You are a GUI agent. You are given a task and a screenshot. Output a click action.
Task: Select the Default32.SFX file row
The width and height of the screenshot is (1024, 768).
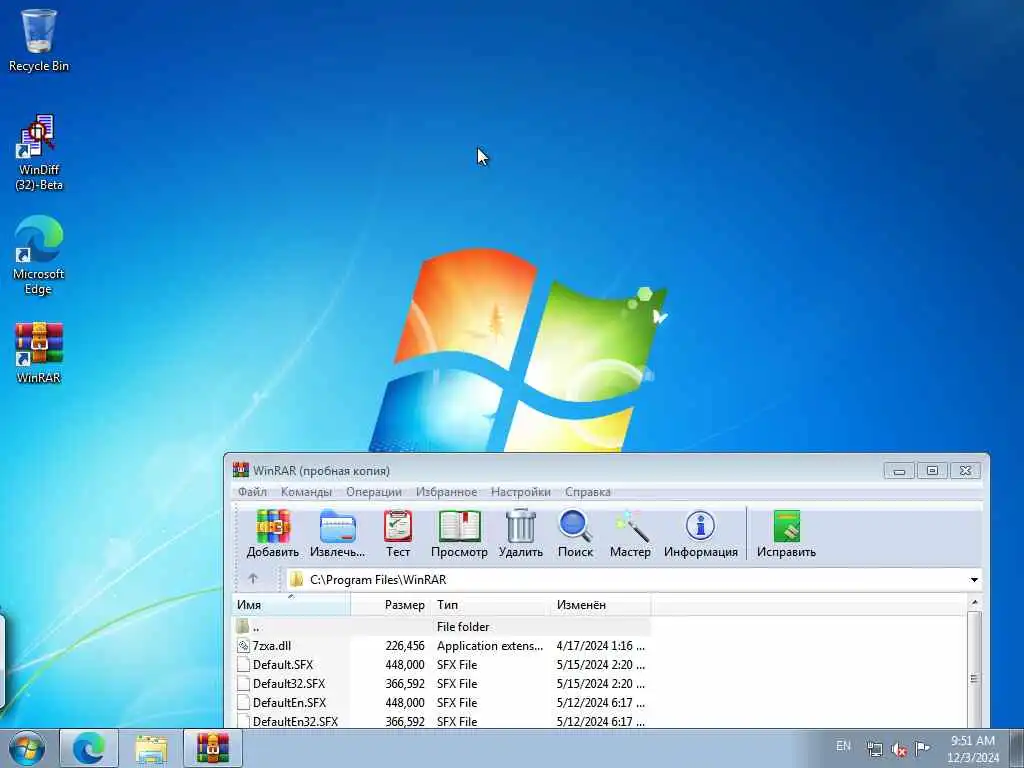coord(442,683)
